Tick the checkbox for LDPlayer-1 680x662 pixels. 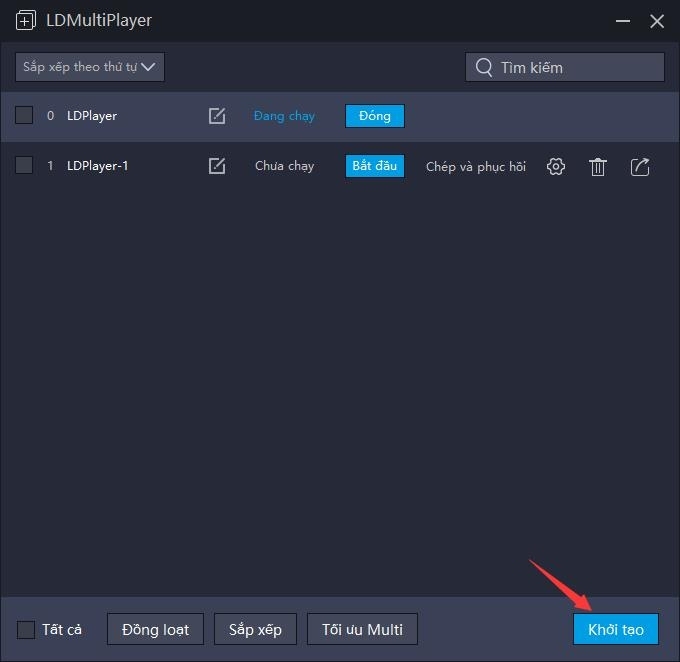pos(24,165)
